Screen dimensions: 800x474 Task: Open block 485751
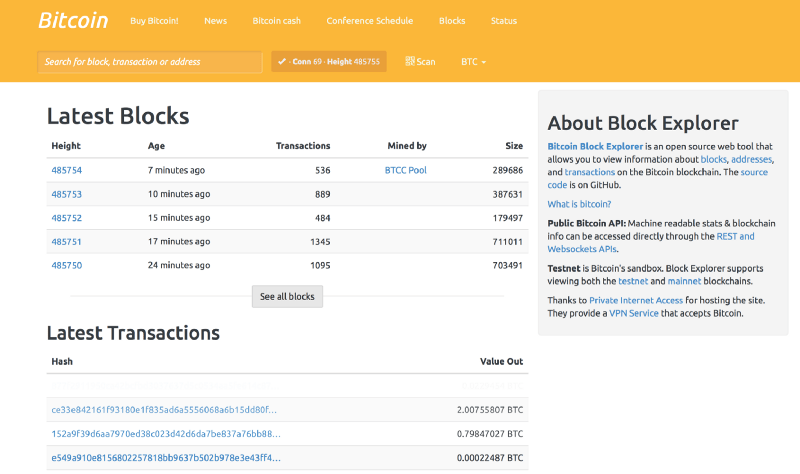[x=66, y=242]
